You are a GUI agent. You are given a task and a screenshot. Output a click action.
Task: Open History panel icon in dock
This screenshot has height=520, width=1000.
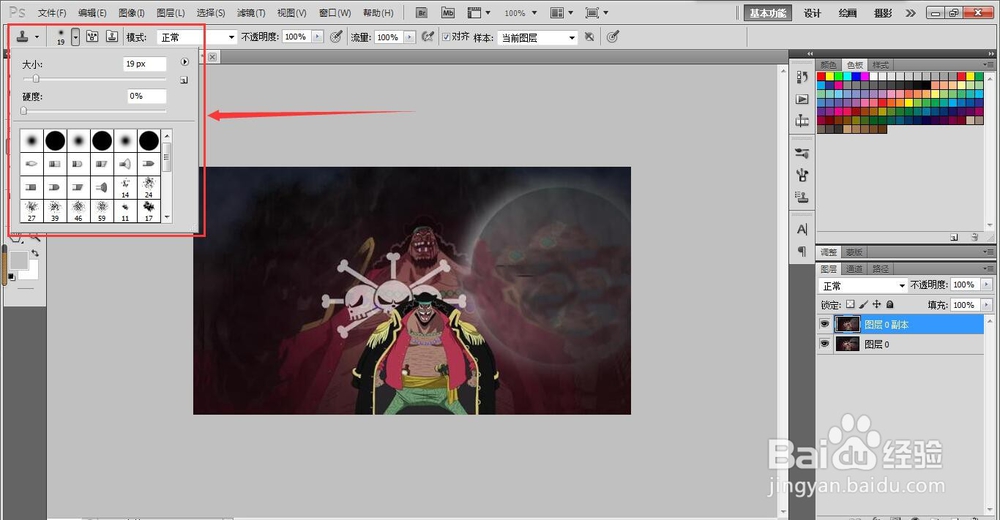(802, 77)
